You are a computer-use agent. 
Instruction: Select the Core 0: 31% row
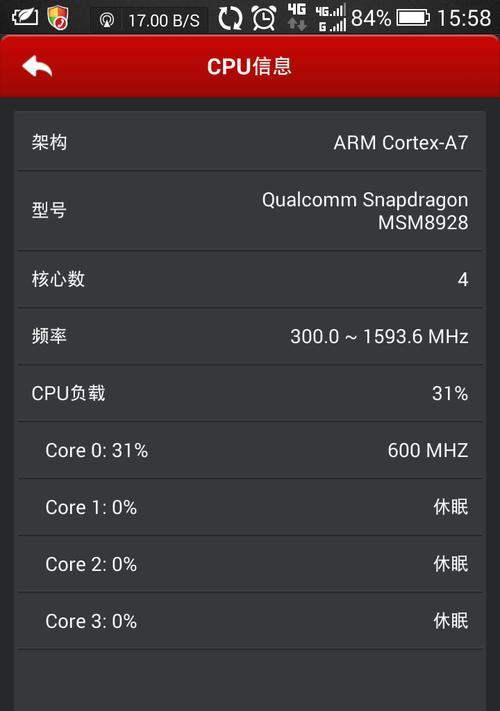[250, 450]
